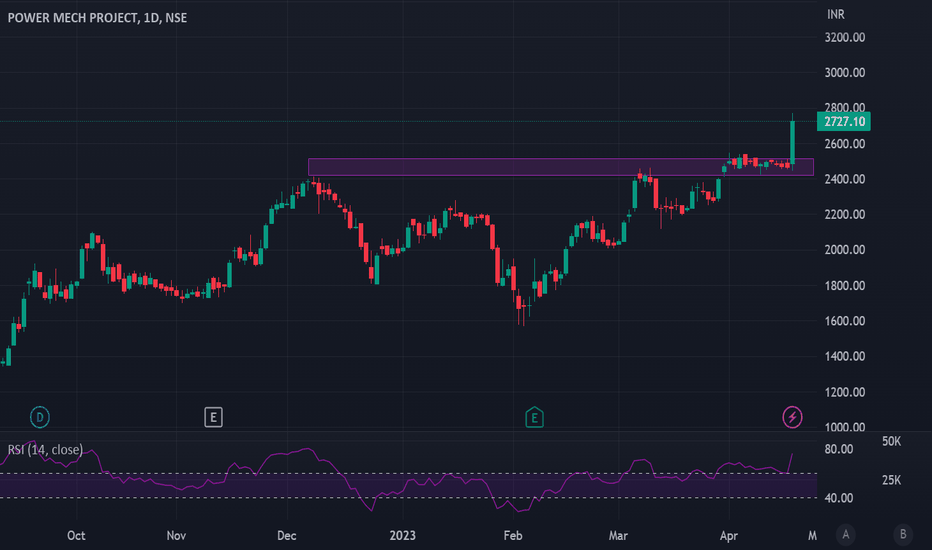Viewport: 932px width, 550px height.
Task: Click the RSI (14, close) indicator label
Action: [45, 450]
